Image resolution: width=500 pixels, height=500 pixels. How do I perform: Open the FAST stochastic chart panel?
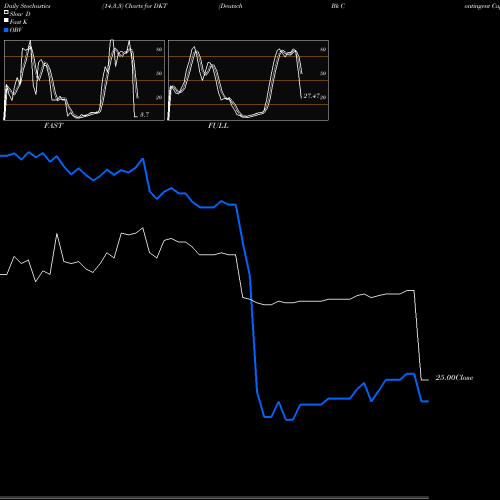pyautogui.click(x=84, y=80)
